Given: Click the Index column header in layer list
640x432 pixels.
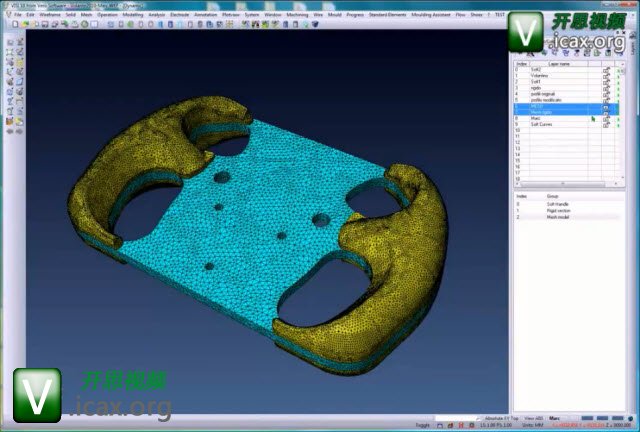Looking at the screenshot, I should click(x=522, y=64).
